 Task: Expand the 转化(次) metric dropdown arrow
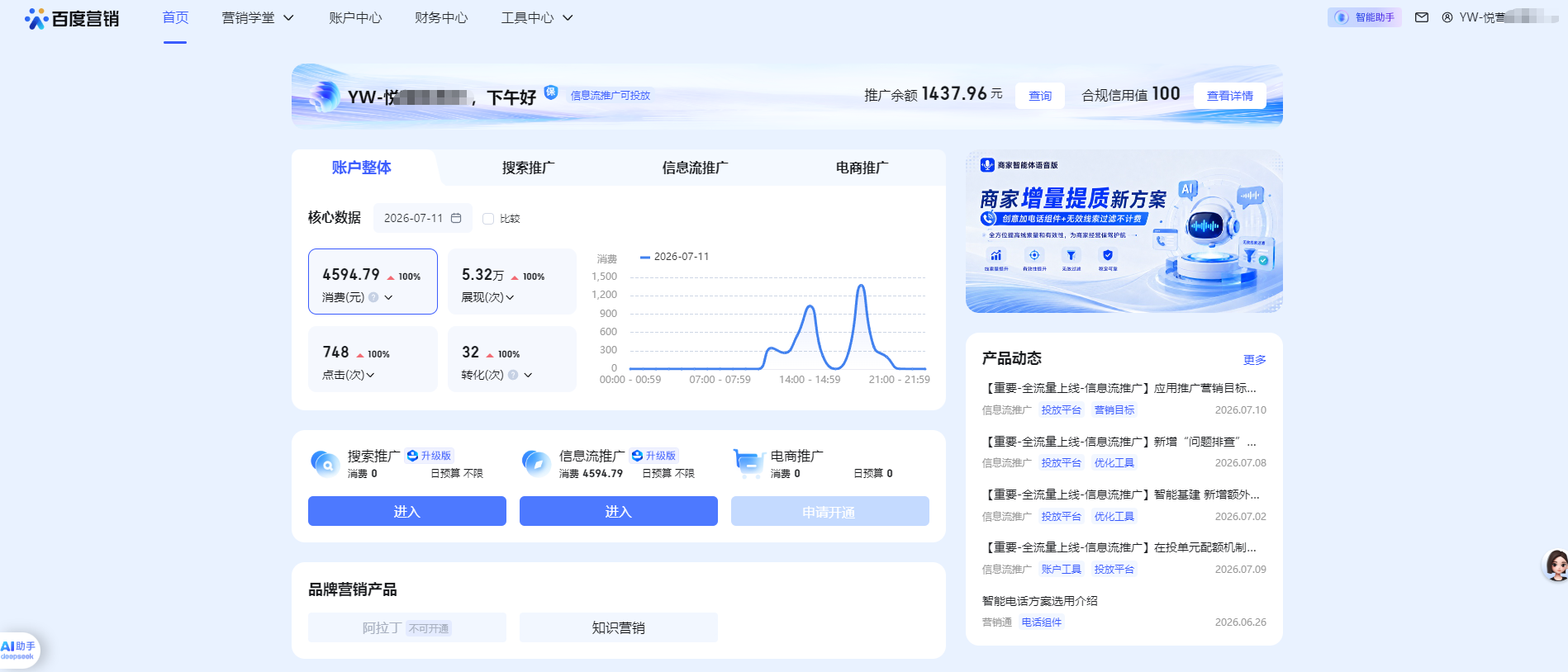pyautogui.click(x=528, y=375)
